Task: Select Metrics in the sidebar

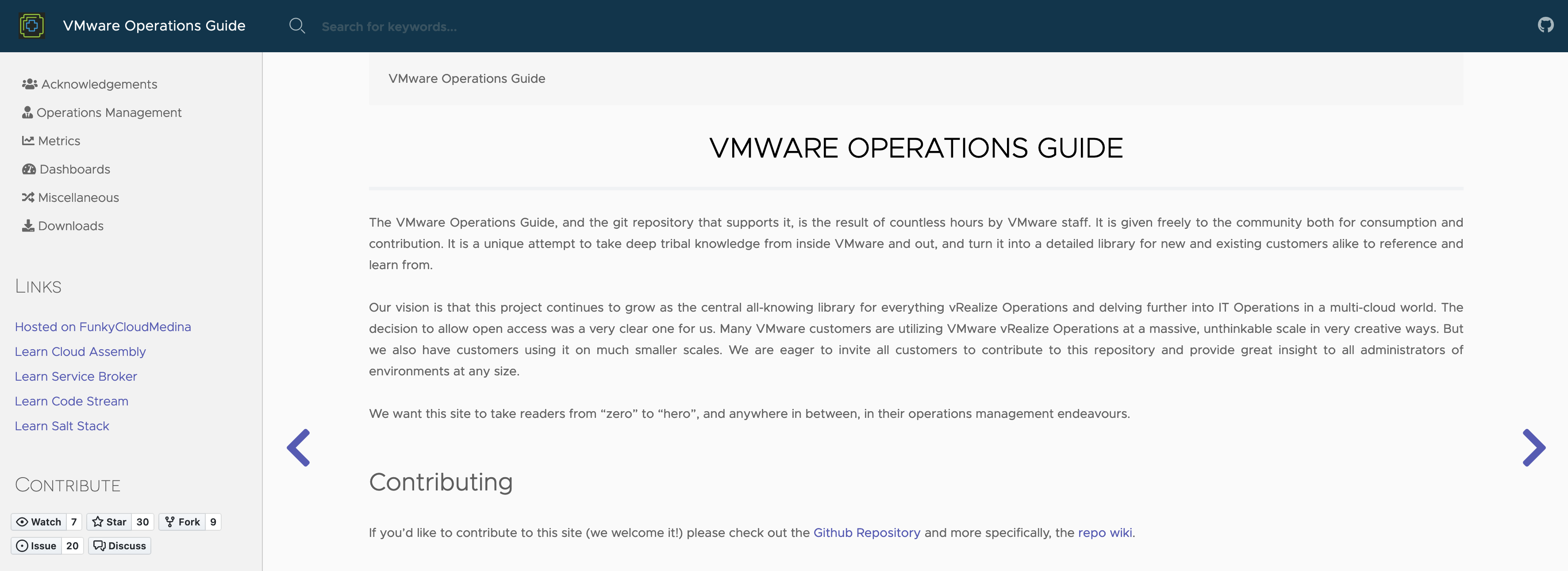Action: coord(58,141)
